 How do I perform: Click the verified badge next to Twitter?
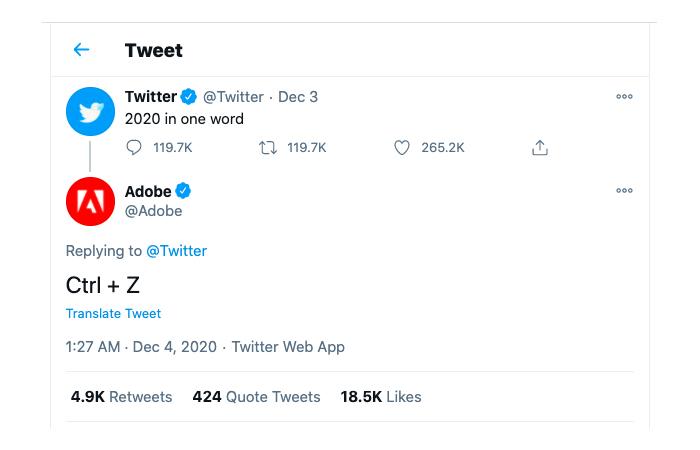[188, 96]
